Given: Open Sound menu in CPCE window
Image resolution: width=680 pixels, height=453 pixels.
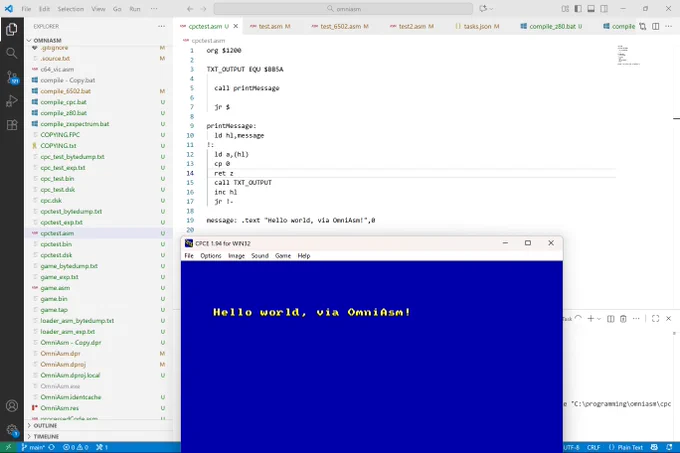Looking at the screenshot, I should [260, 256].
